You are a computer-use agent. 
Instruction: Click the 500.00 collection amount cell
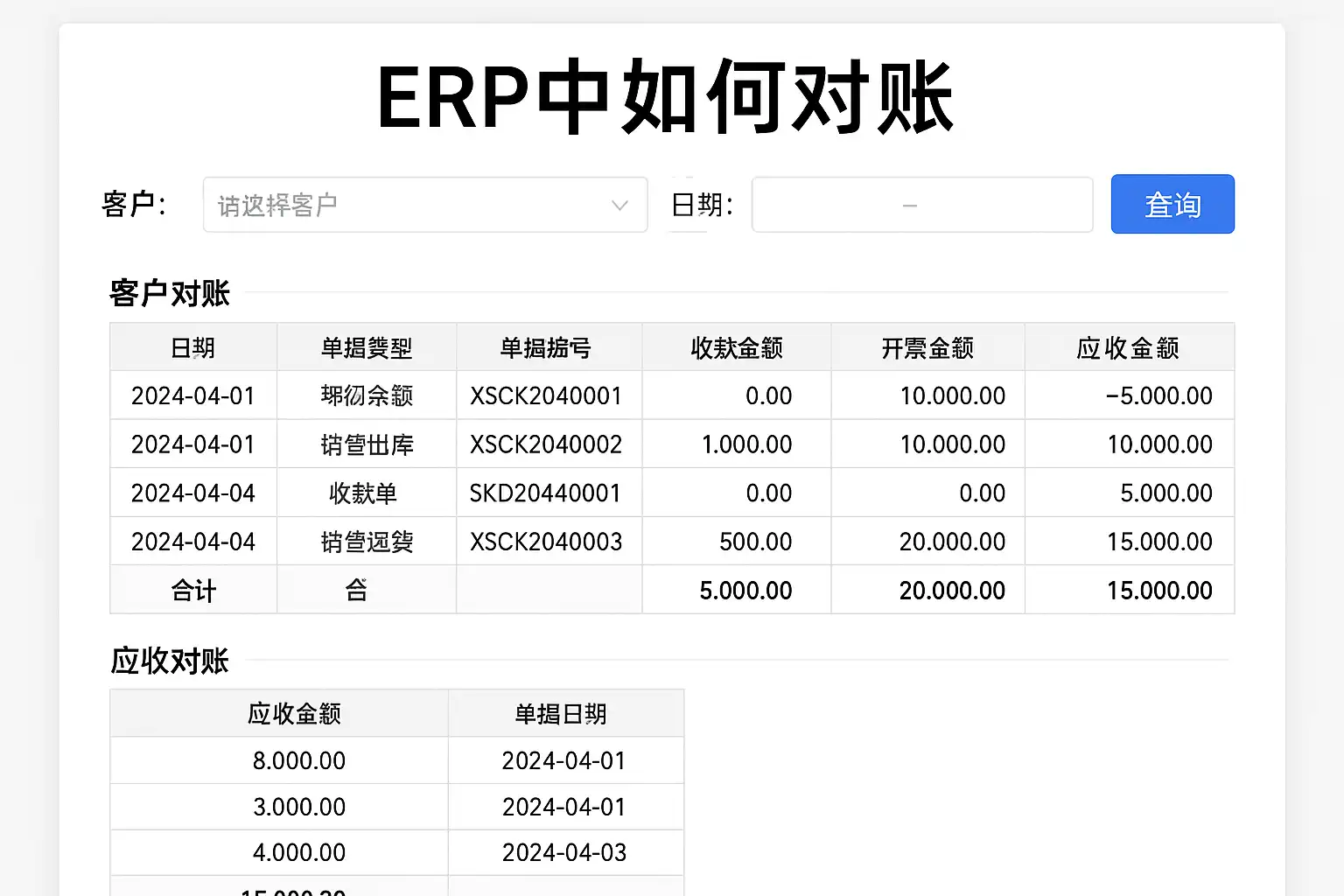tap(755, 542)
